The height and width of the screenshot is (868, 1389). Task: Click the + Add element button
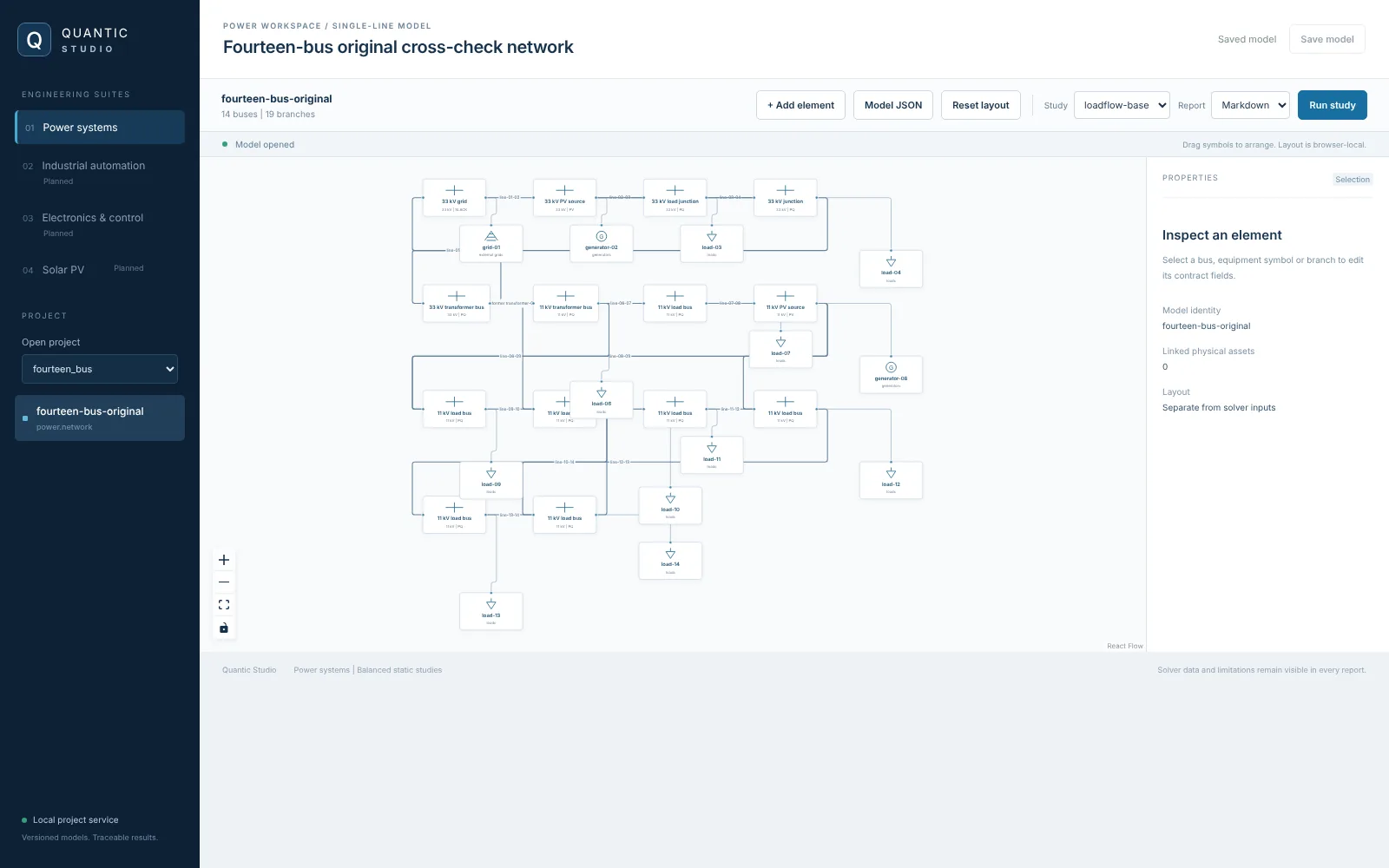click(800, 105)
